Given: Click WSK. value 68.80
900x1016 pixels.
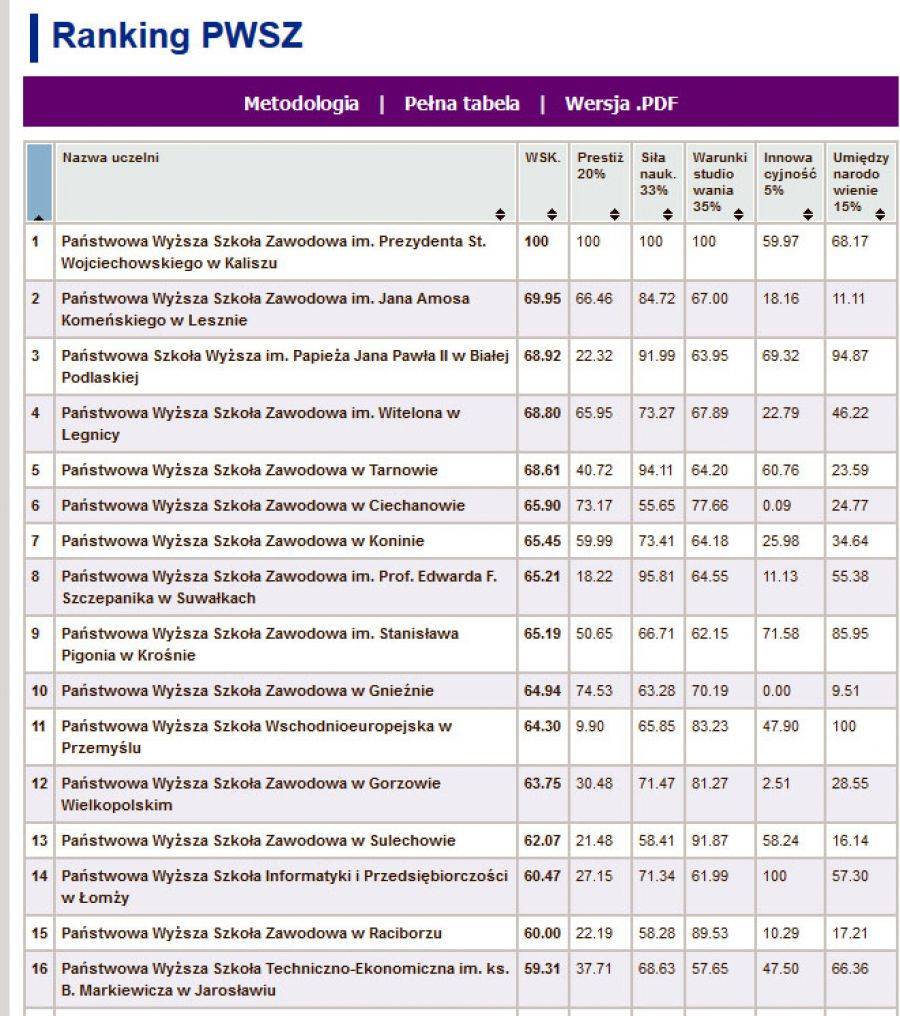Looking at the screenshot, I should click(x=542, y=413).
